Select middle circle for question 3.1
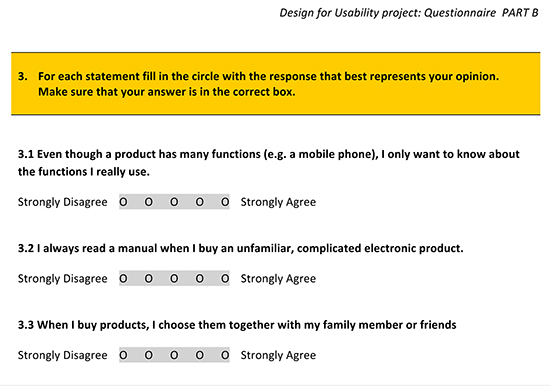The width and height of the screenshot is (550, 386). [x=174, y=202]
